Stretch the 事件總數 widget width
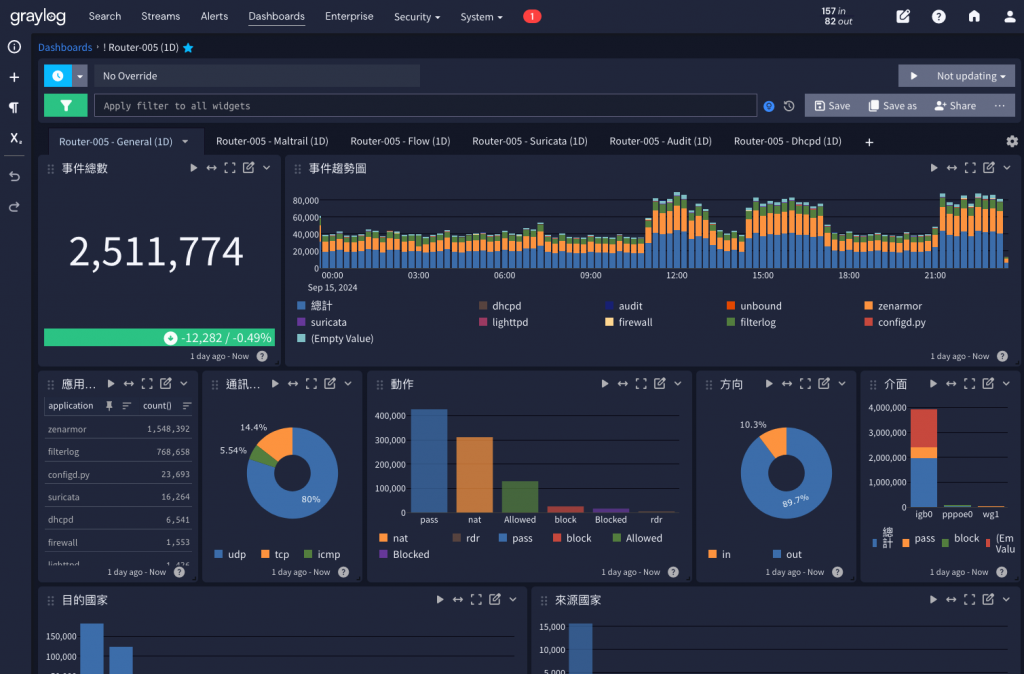This screenshot has width=1024, height=674. point(212,168)
